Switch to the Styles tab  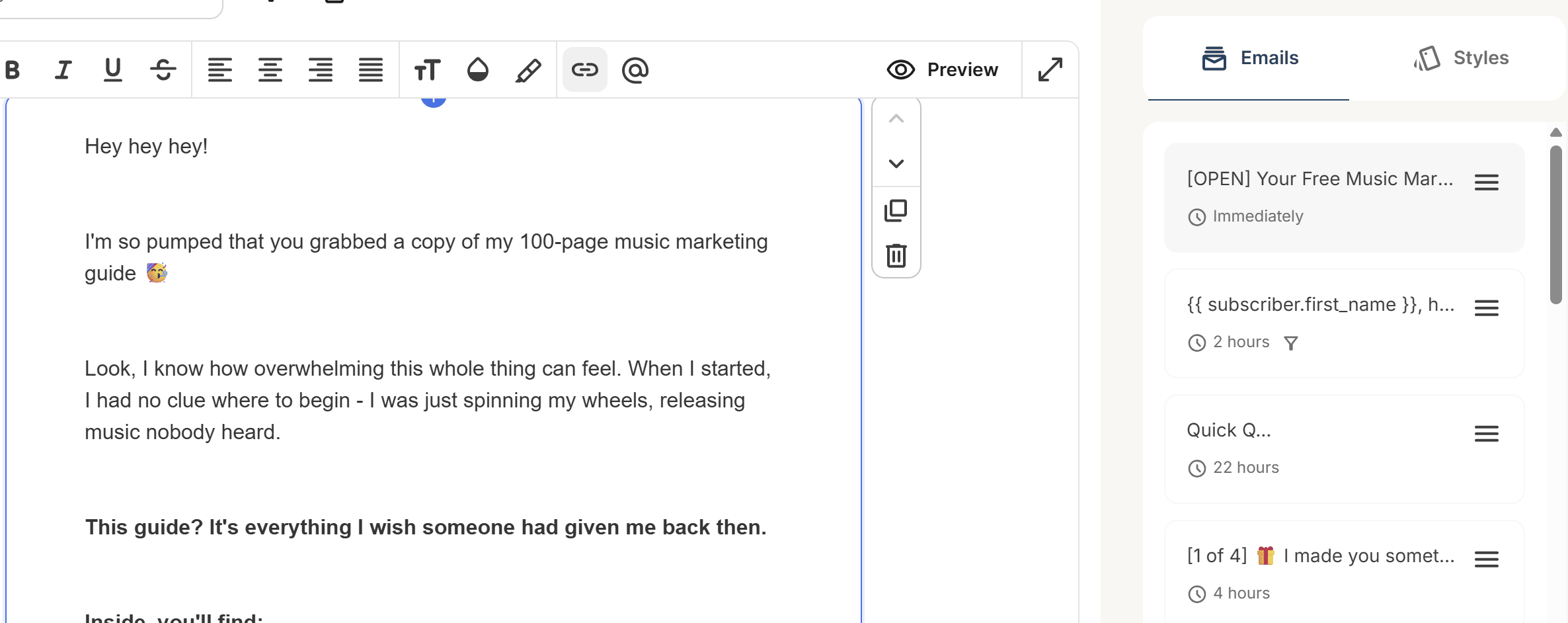coord(1462,58)
